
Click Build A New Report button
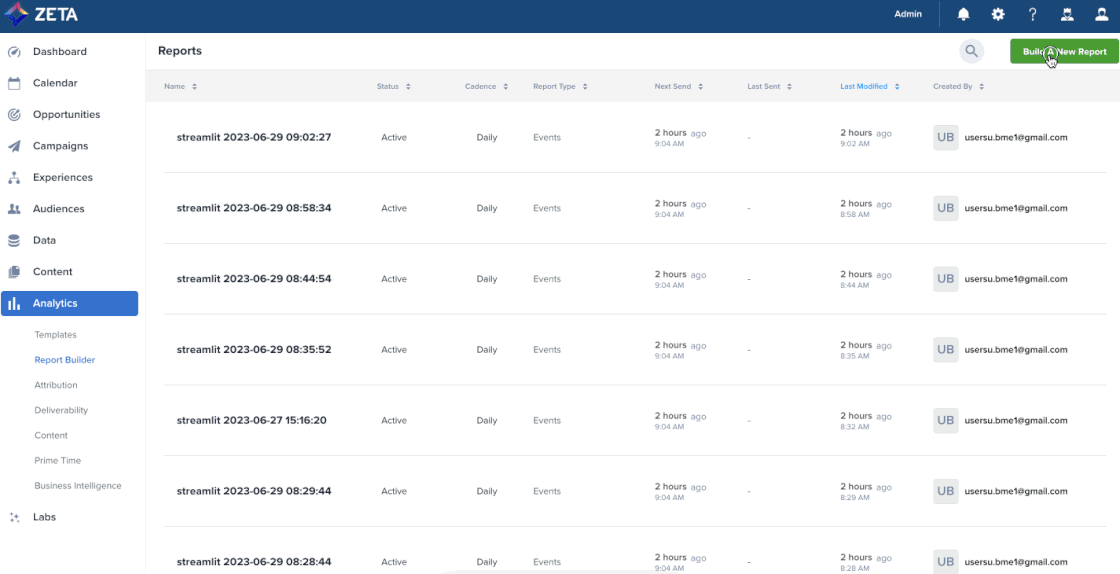click(x=1064, y=52)
